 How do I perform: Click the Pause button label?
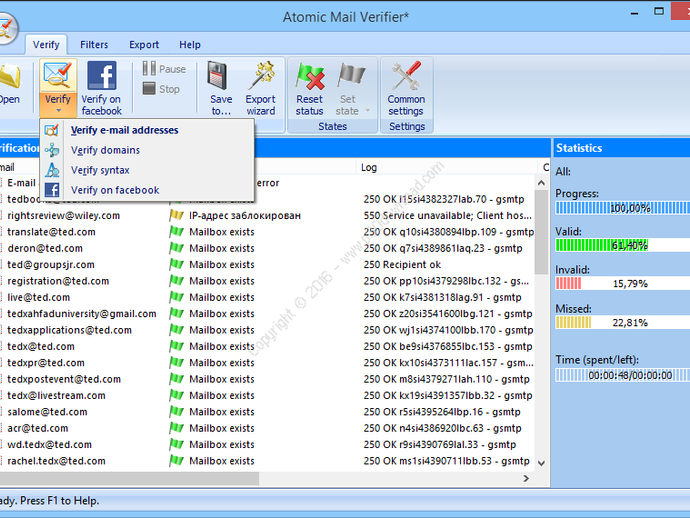[172, 69]
